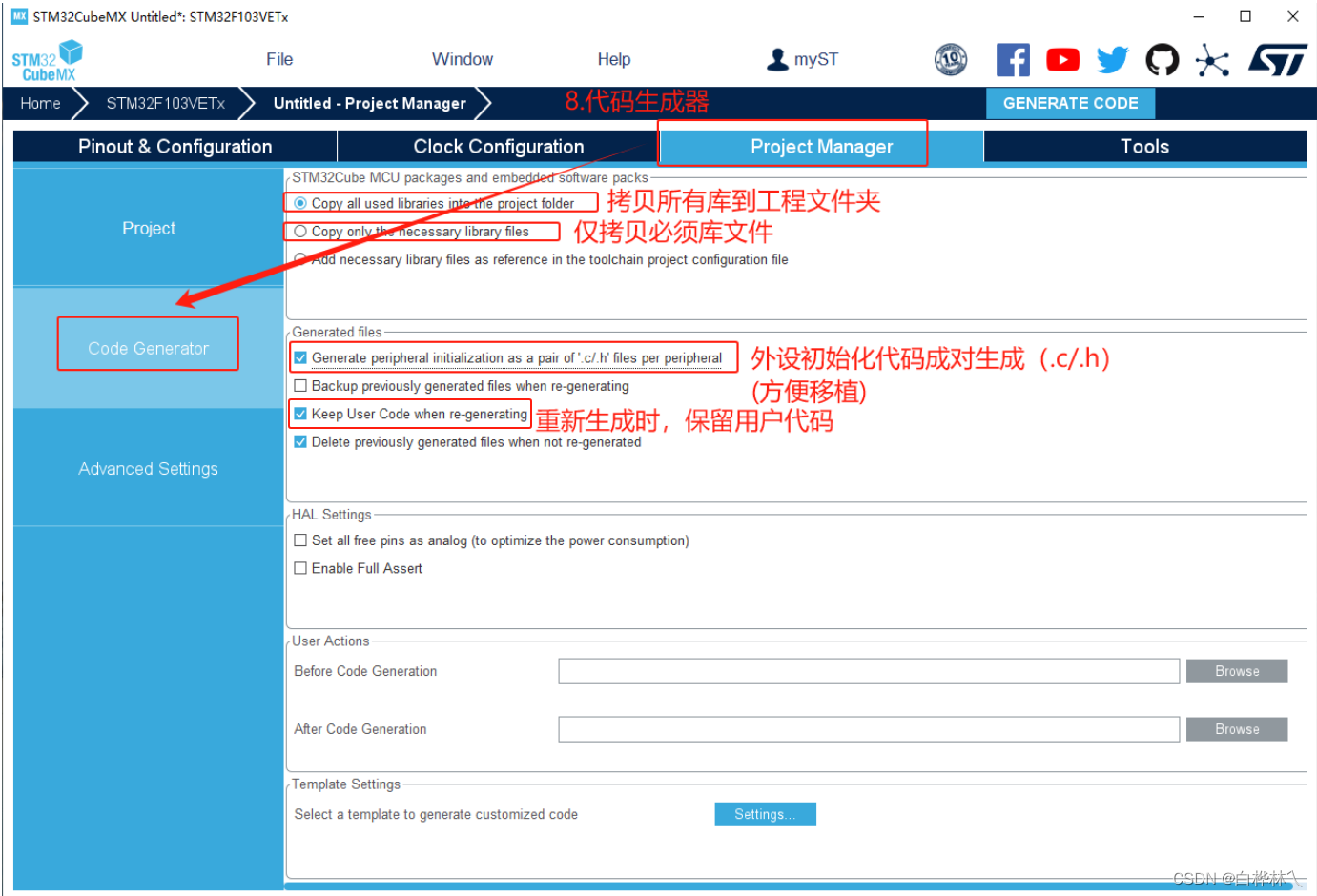
Task: Open the Help menu
Action: tap(614, 59)
